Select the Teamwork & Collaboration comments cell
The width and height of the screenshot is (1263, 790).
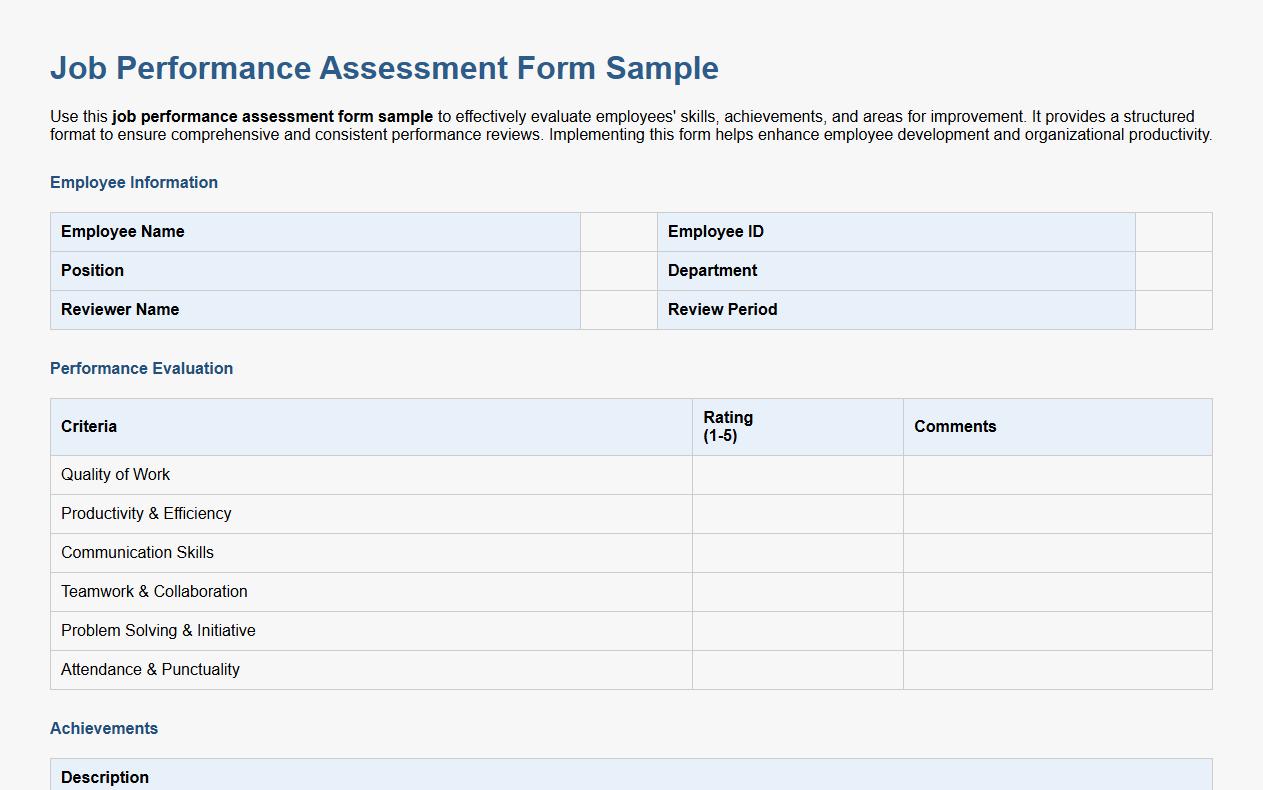[1056, 591]
